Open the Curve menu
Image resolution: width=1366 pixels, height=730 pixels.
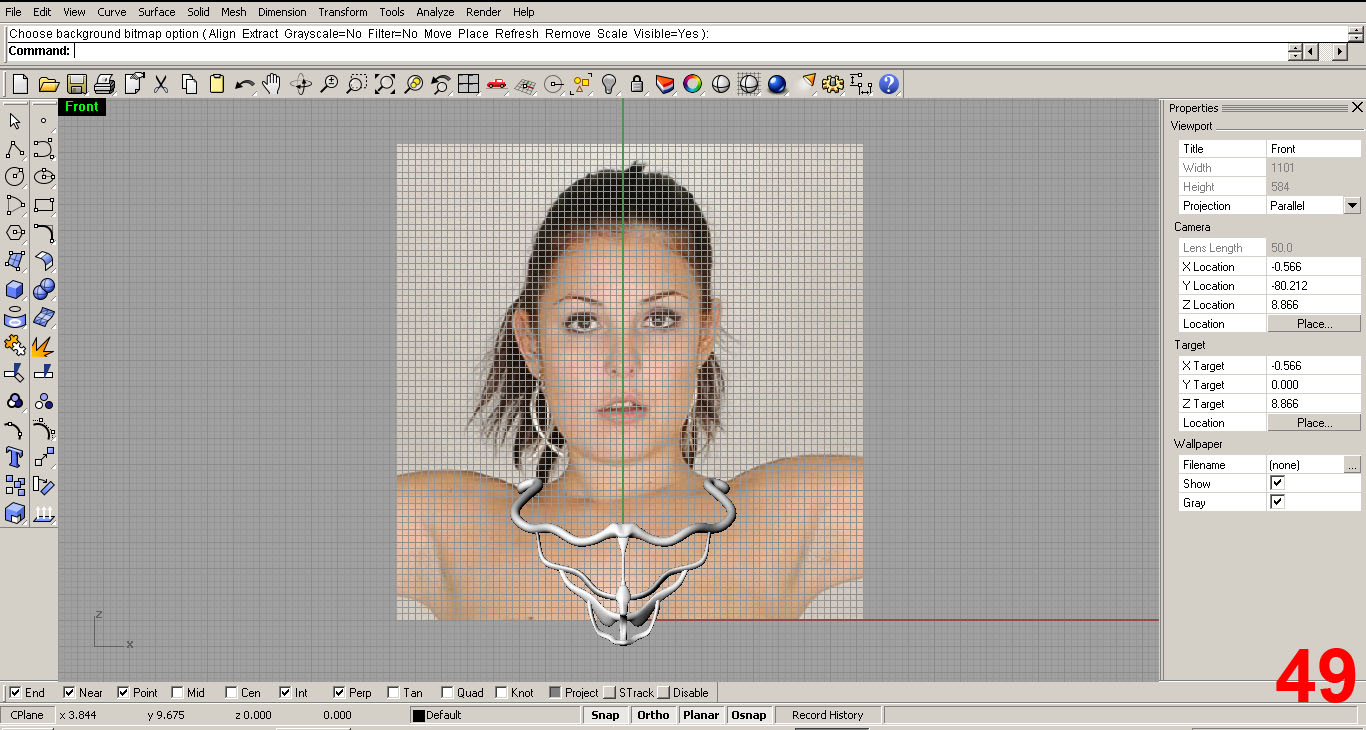(112, 12)
